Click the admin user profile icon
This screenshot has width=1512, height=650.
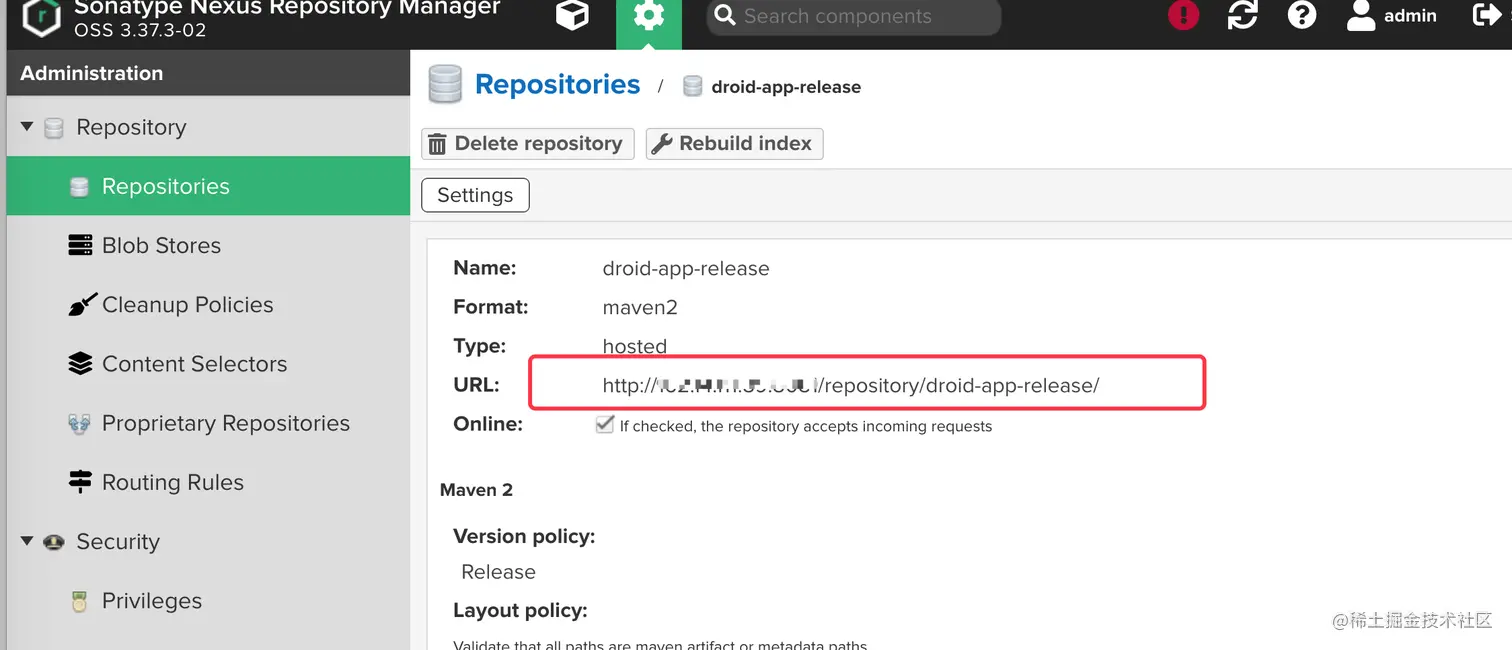coord(1361,16)
